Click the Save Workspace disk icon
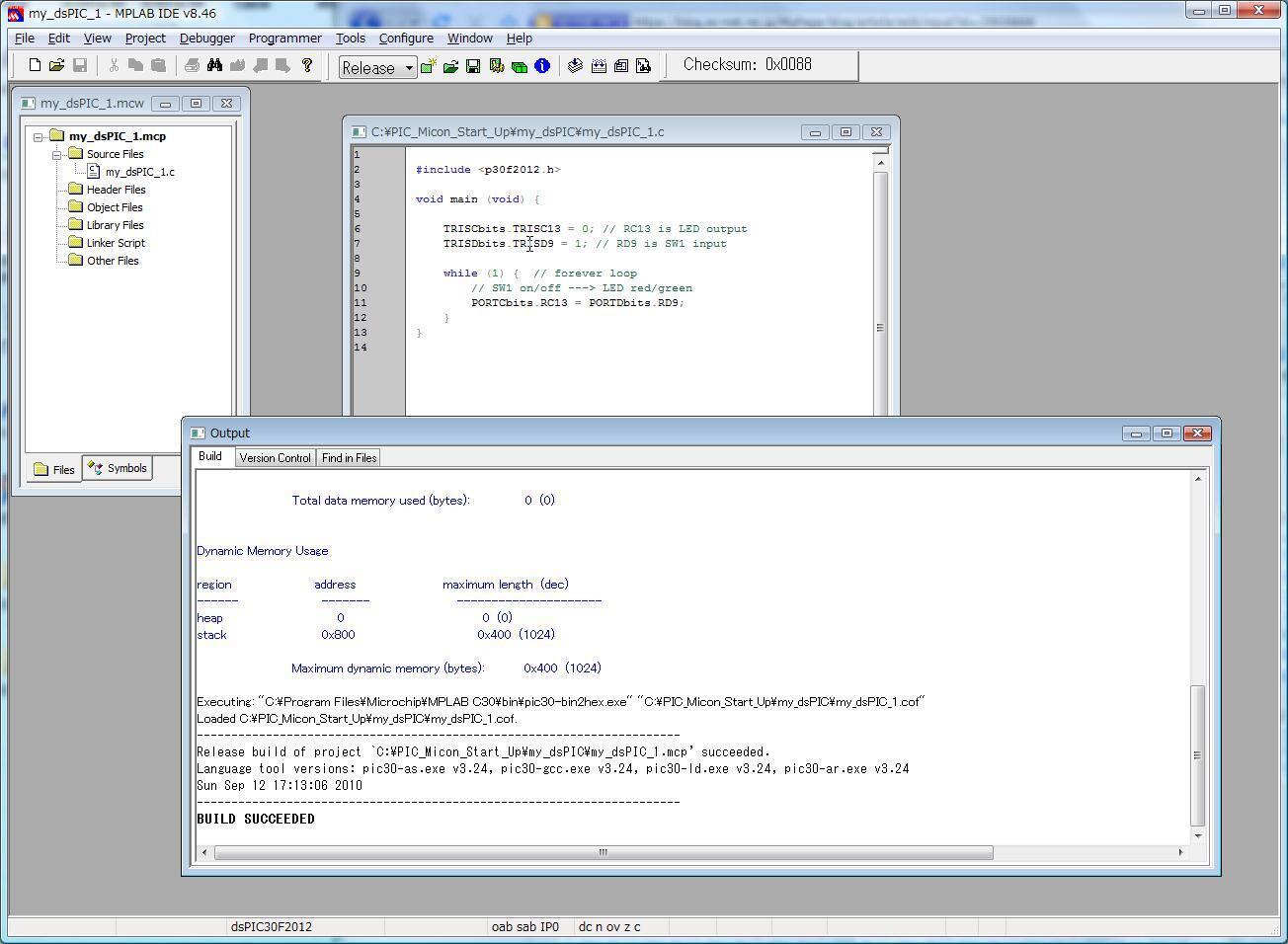Image resolution: width=1288 pixels, height=944 pixels. [x=473, y=66]
